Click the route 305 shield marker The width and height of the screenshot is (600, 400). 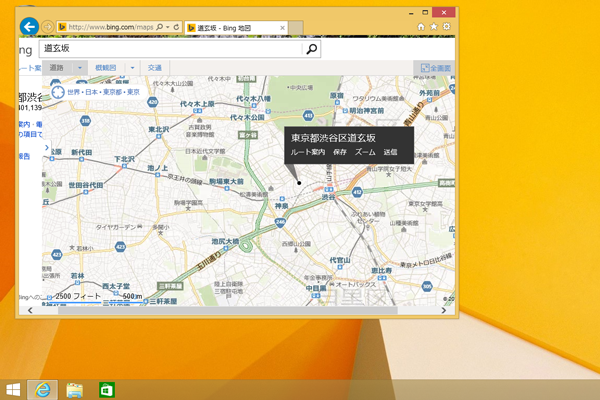pos(427,286)
